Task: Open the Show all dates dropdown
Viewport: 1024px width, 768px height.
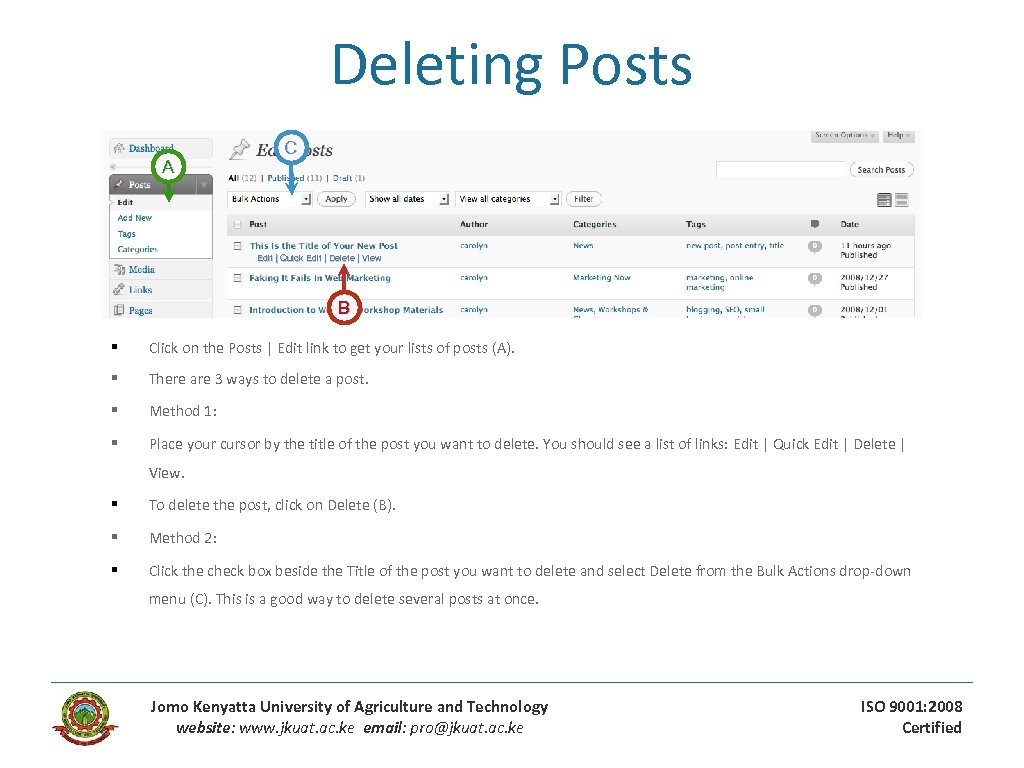Action: [407, 198]
